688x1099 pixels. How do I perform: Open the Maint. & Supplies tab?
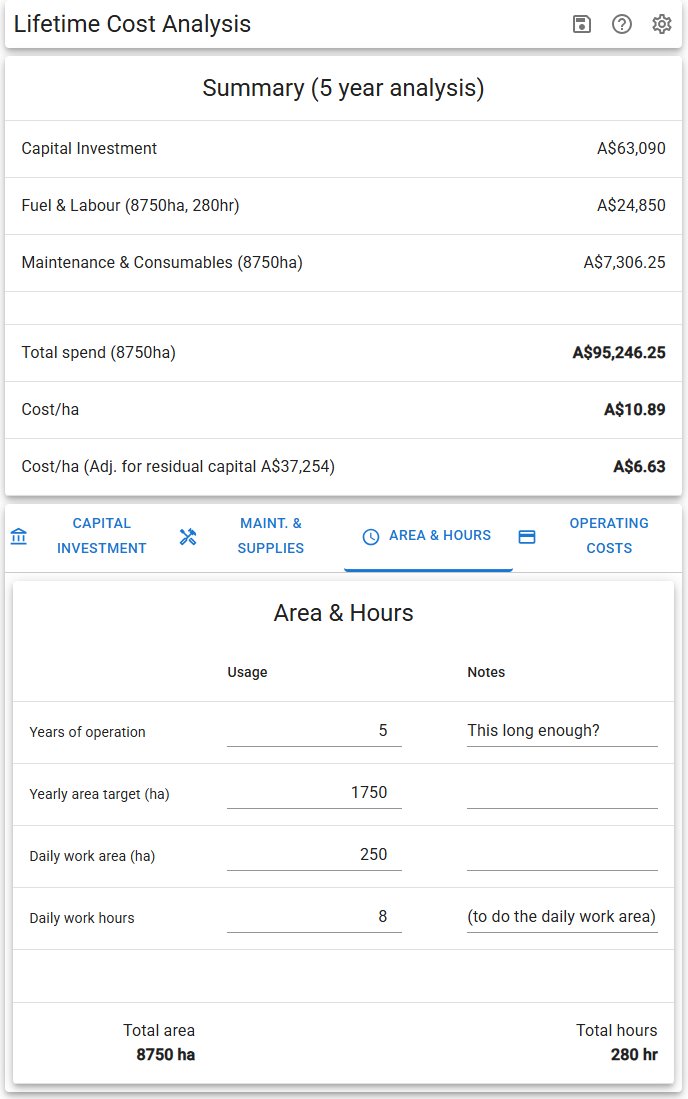270,536
